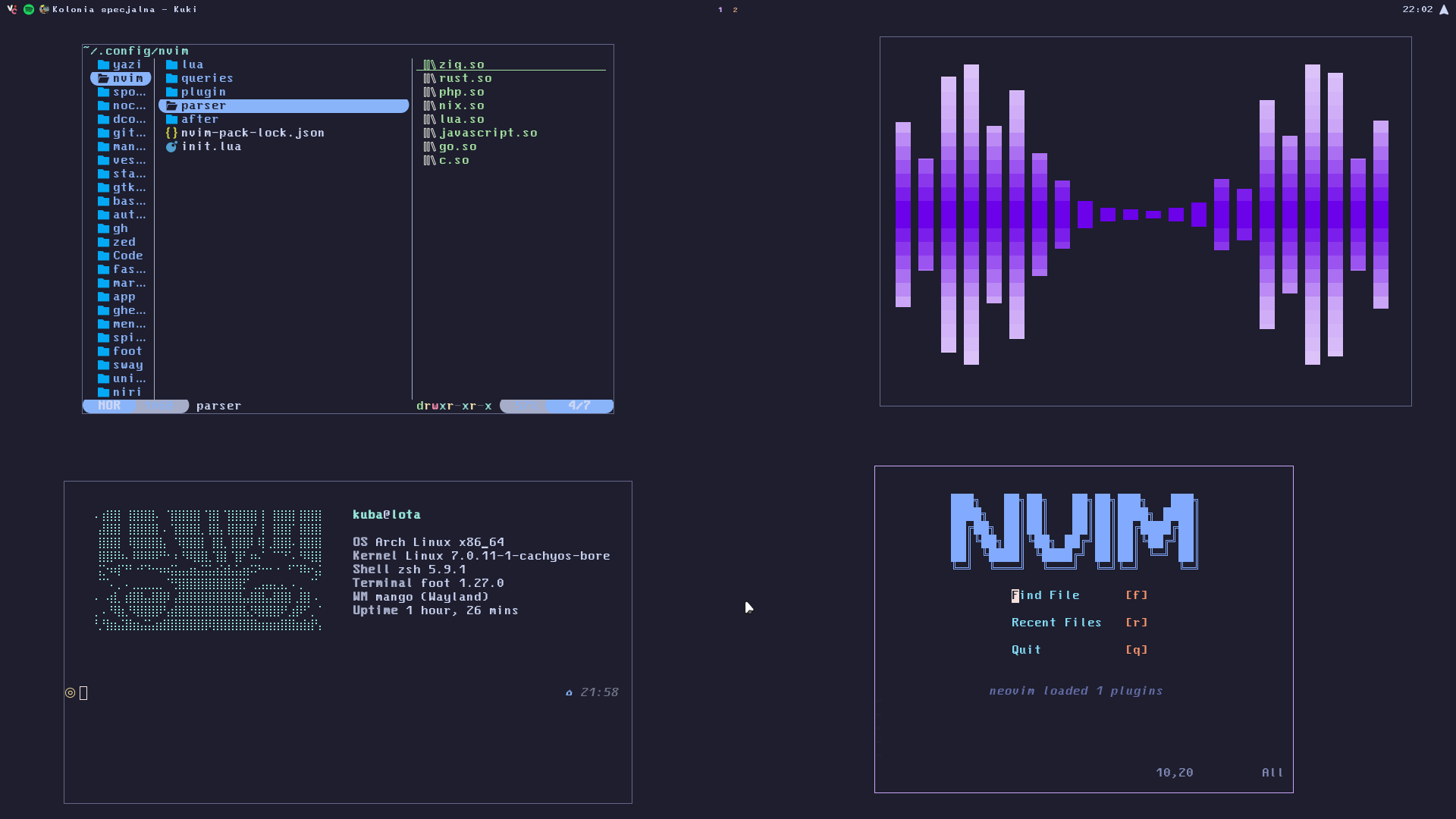
Task: Click the folder icon beside niri
Action: (x=103, y=392)
